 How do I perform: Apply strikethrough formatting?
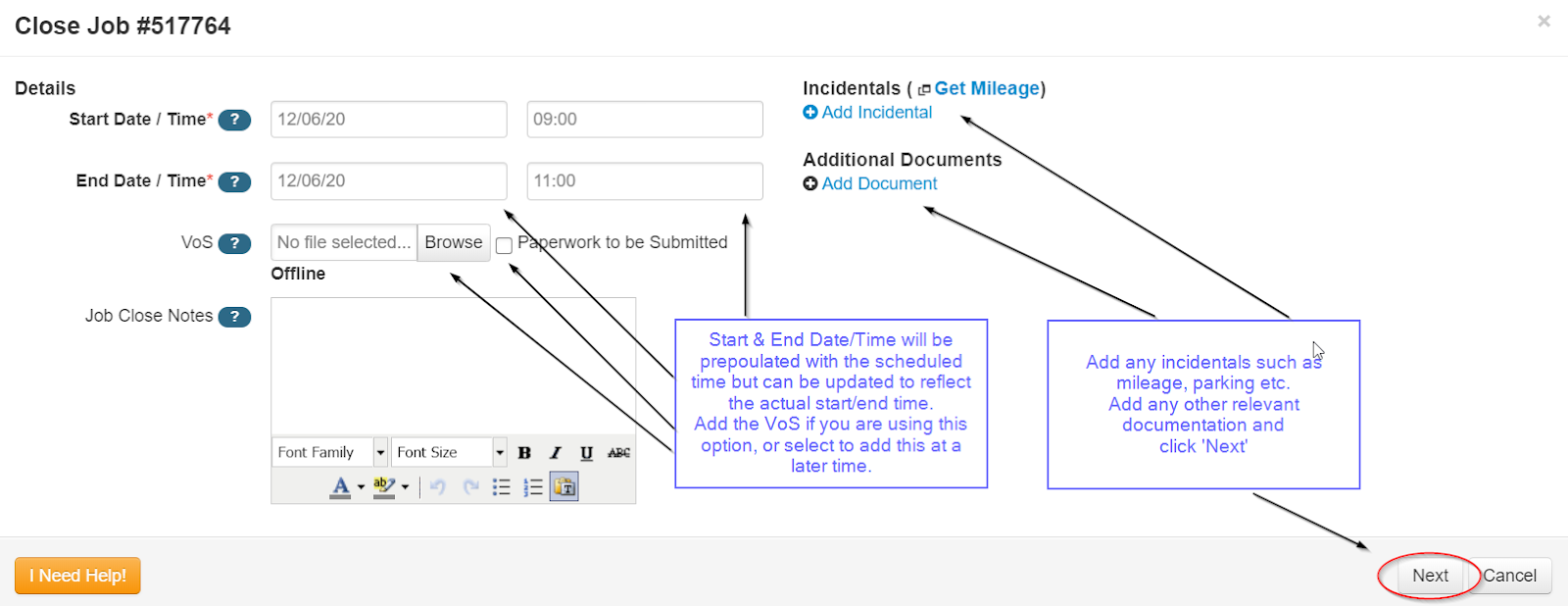click(x=618, y=453)
